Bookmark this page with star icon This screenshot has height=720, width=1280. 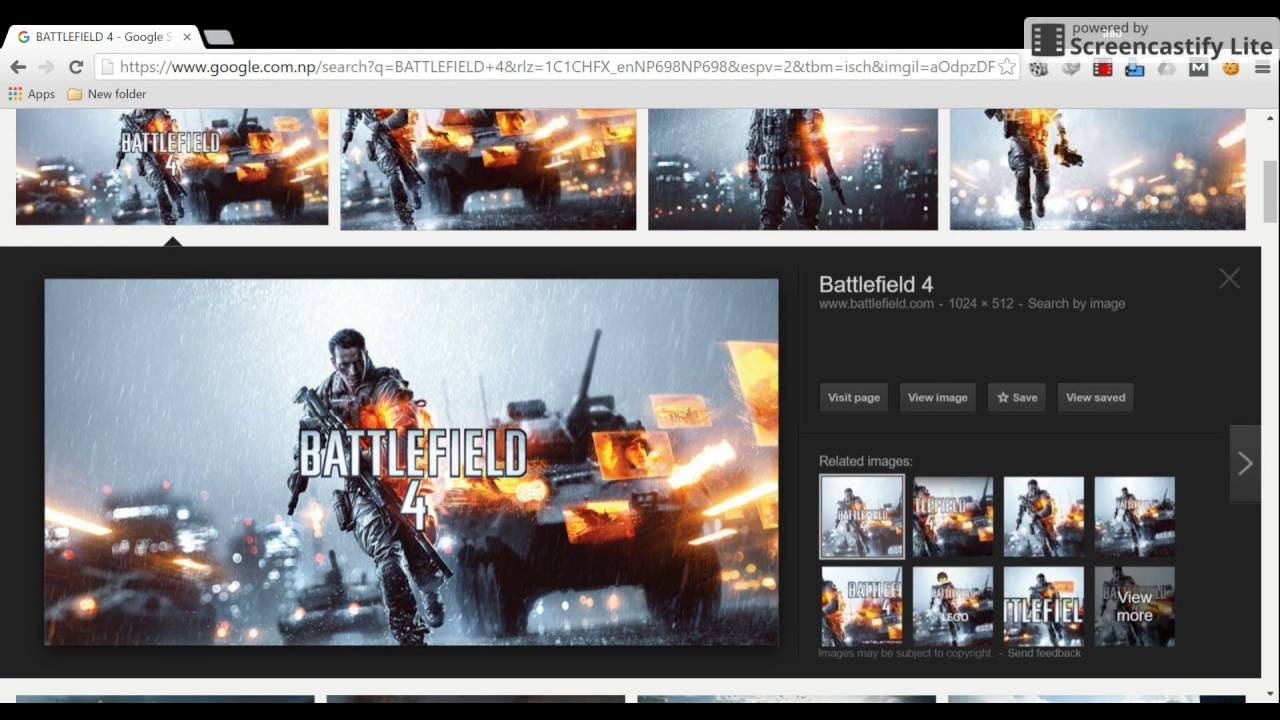(1007, 67)
